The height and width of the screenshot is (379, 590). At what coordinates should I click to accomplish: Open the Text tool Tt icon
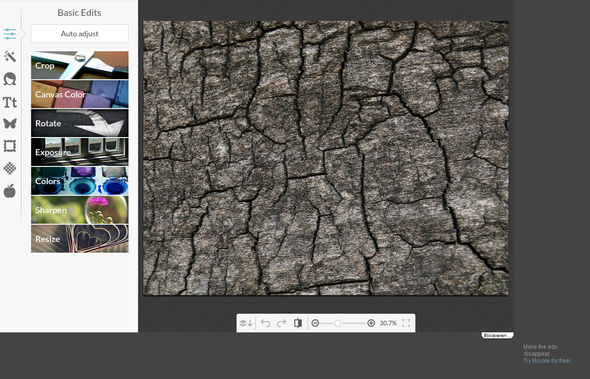point(10,102)
